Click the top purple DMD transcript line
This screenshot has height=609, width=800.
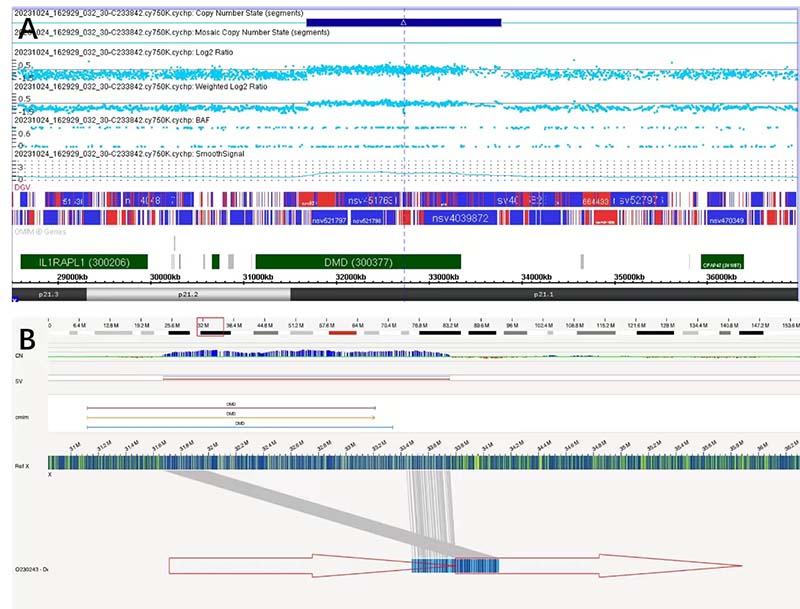[x=231, y=408]
